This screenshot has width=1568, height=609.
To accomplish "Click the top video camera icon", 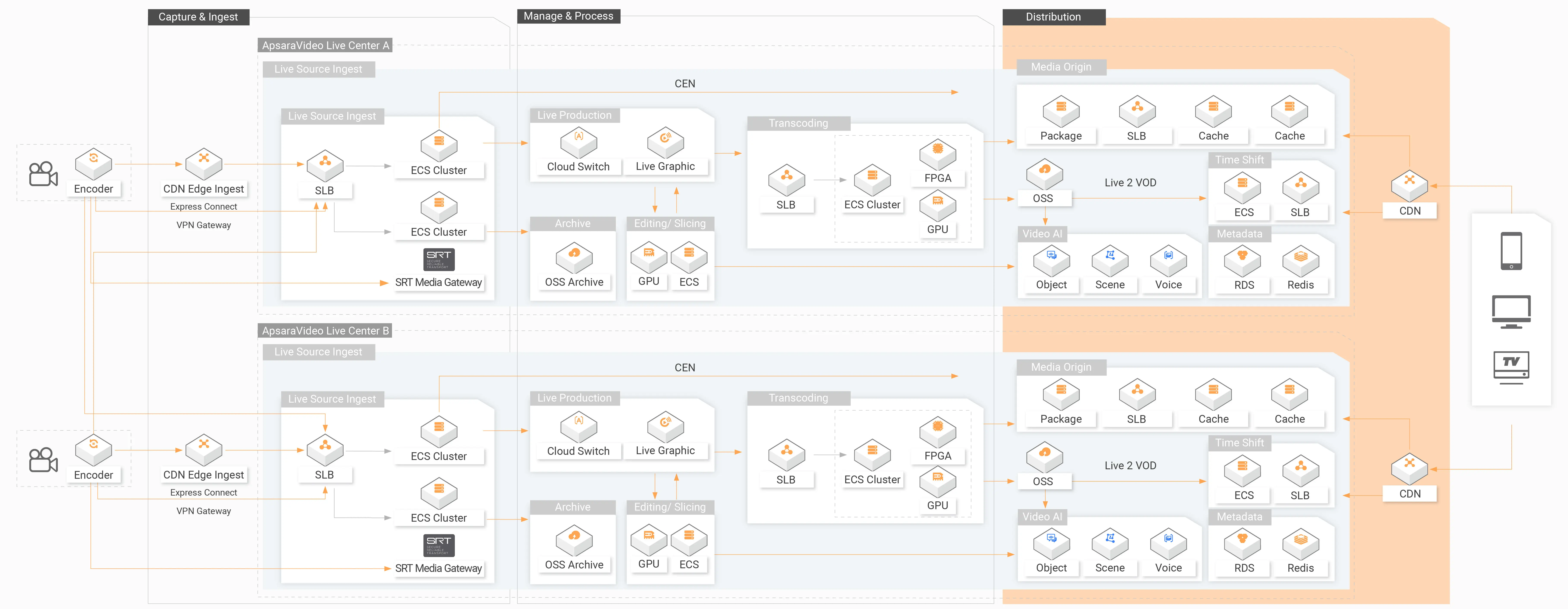I will pos(43,174).
